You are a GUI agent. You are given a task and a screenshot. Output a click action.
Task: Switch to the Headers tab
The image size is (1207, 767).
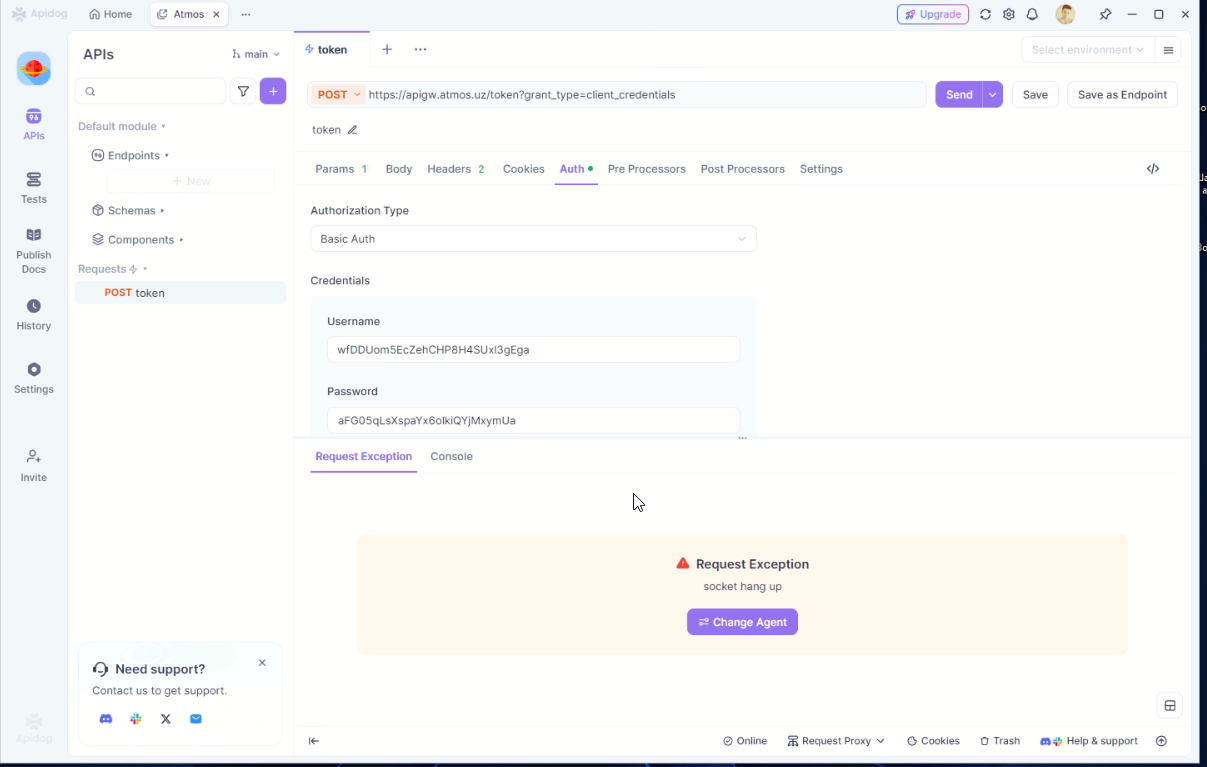pos(456,169)
